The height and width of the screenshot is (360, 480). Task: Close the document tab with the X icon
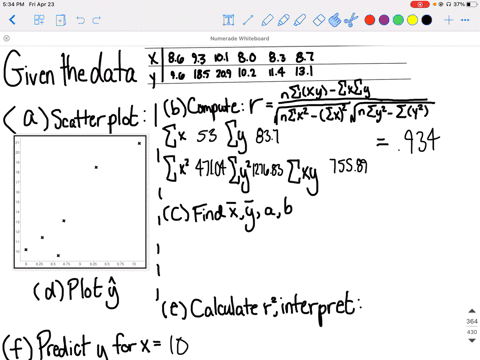point(6,38)
